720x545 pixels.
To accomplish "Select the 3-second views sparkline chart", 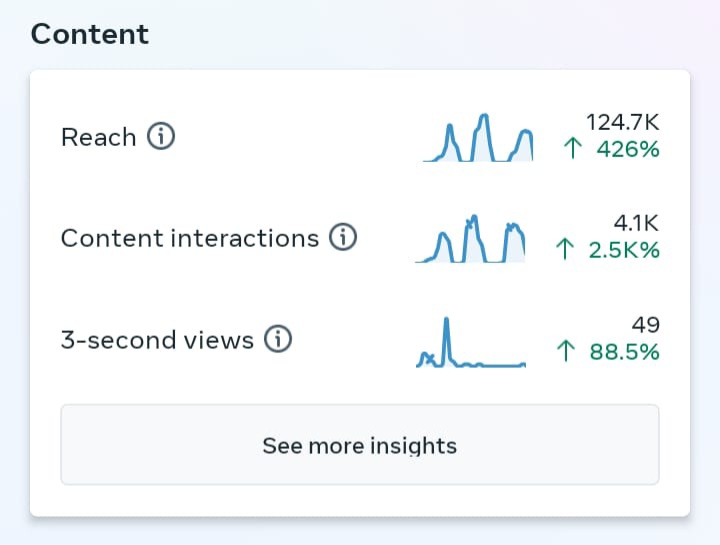I will pyautogui.click(x=470, y=343).
